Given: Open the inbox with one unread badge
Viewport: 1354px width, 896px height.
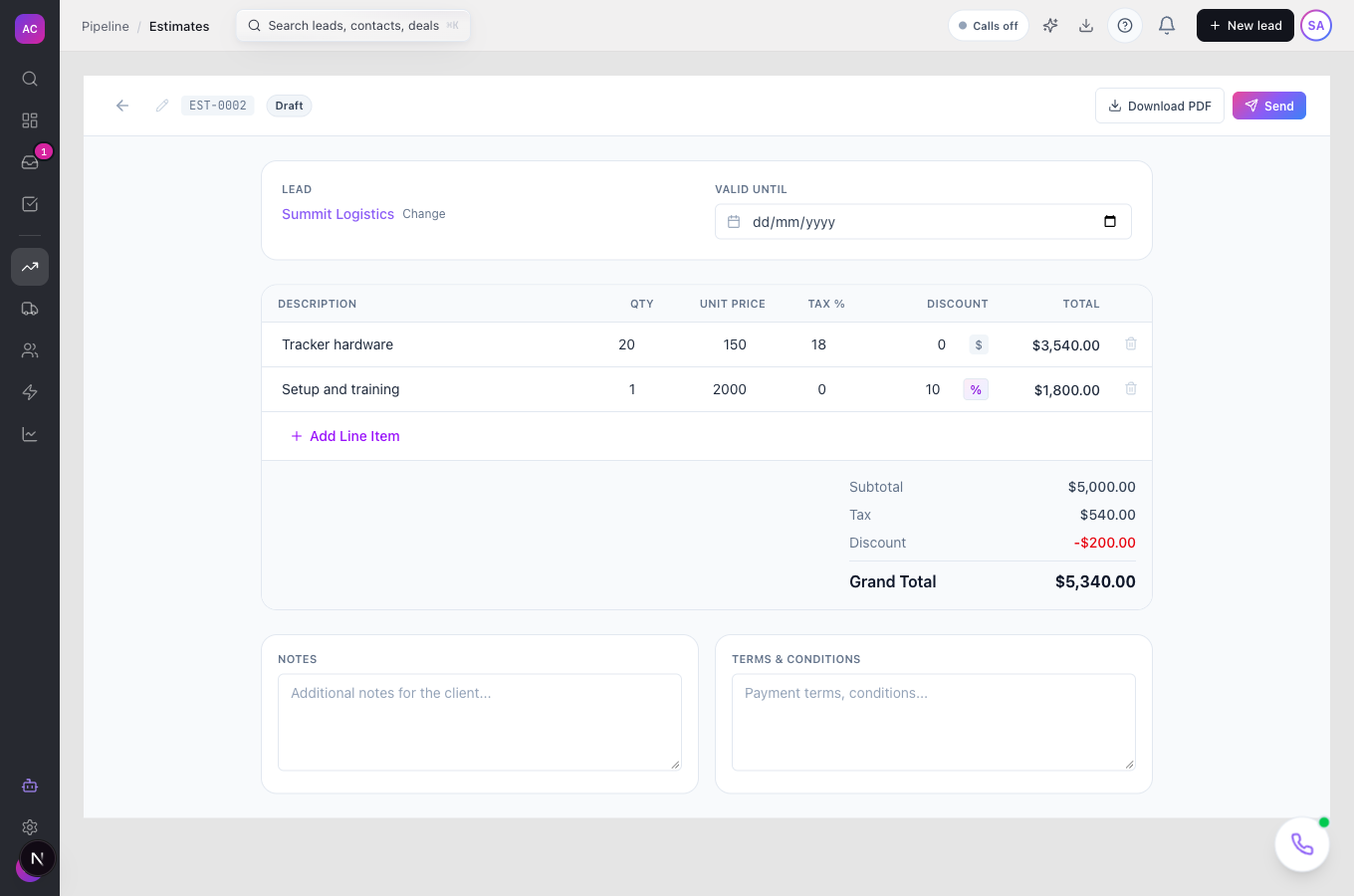Looking at the screenshot, I should pos(30,162).
